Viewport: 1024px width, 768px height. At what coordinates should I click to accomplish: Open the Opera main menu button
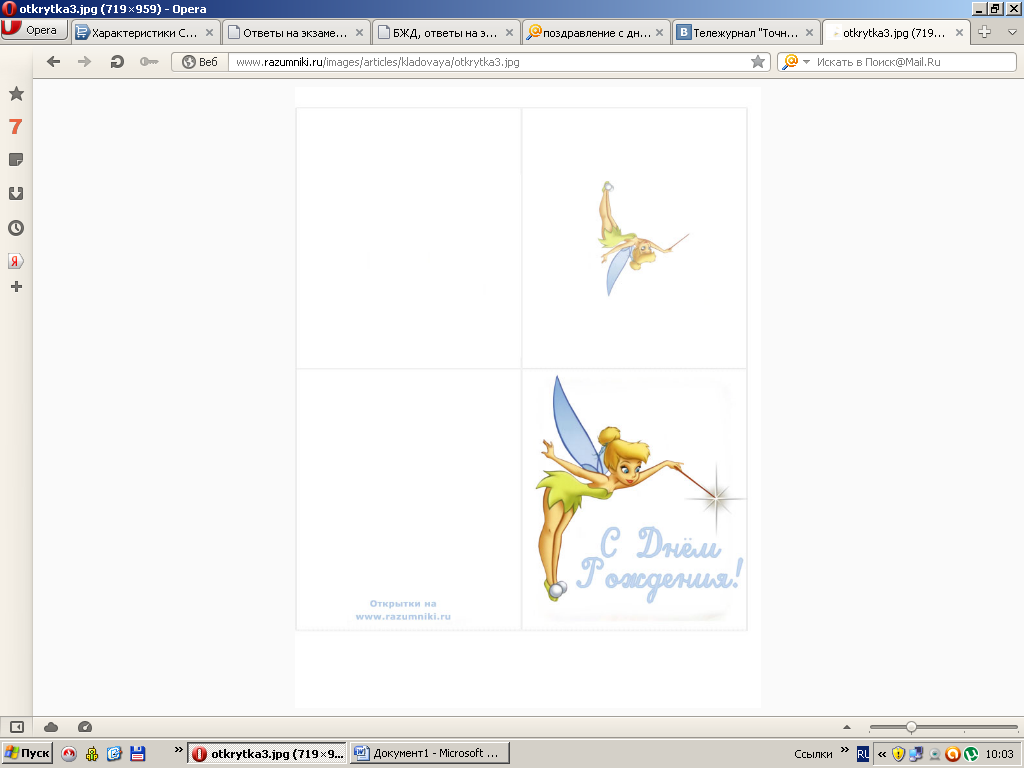tap(34, 30)
